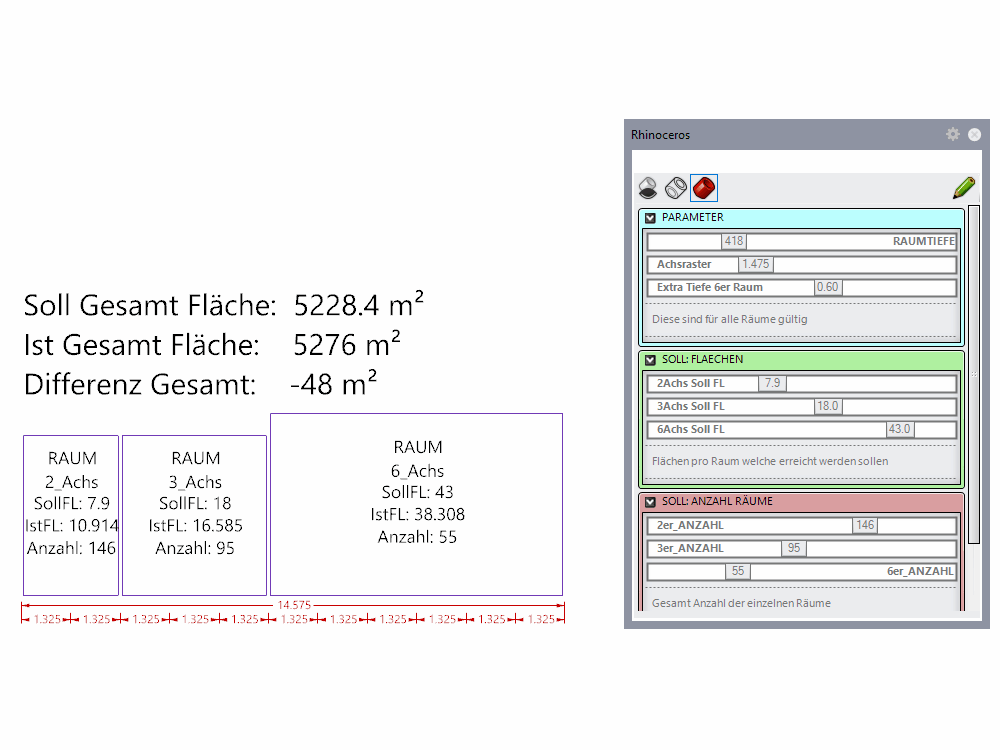The height and width of the screenshot is (750, 1000).
Task: Click the RAUMTIEFE slider handle showing 418
Action: (x=734, y=241)
